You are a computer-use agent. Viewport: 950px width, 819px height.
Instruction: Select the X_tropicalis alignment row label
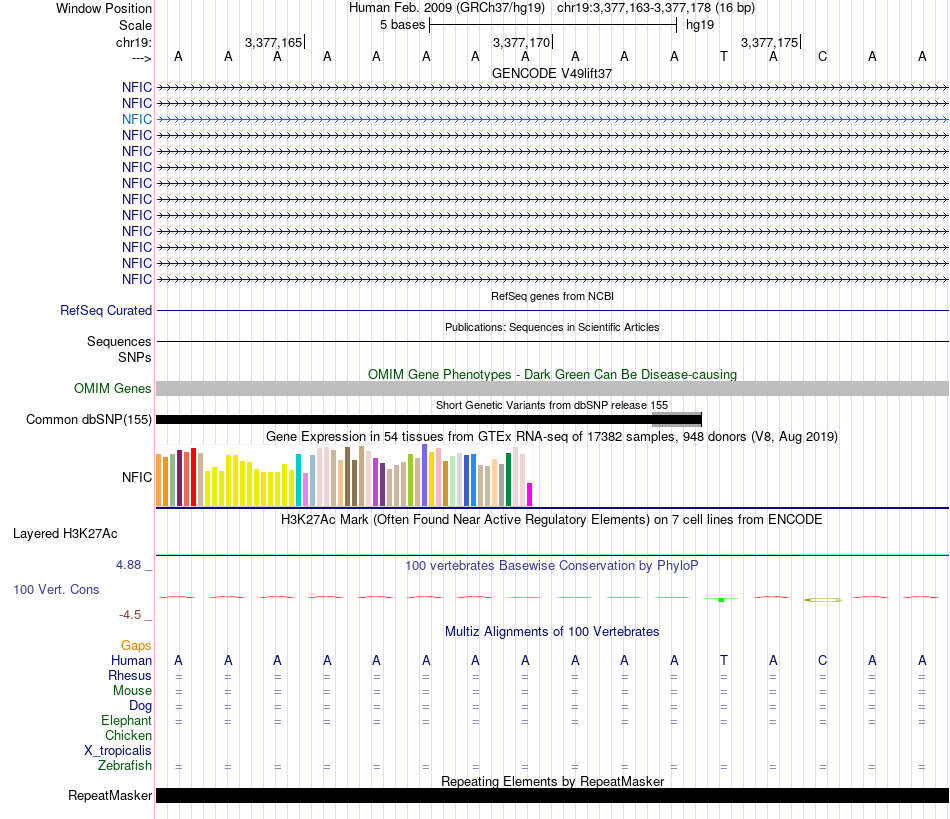click(118, 751)
